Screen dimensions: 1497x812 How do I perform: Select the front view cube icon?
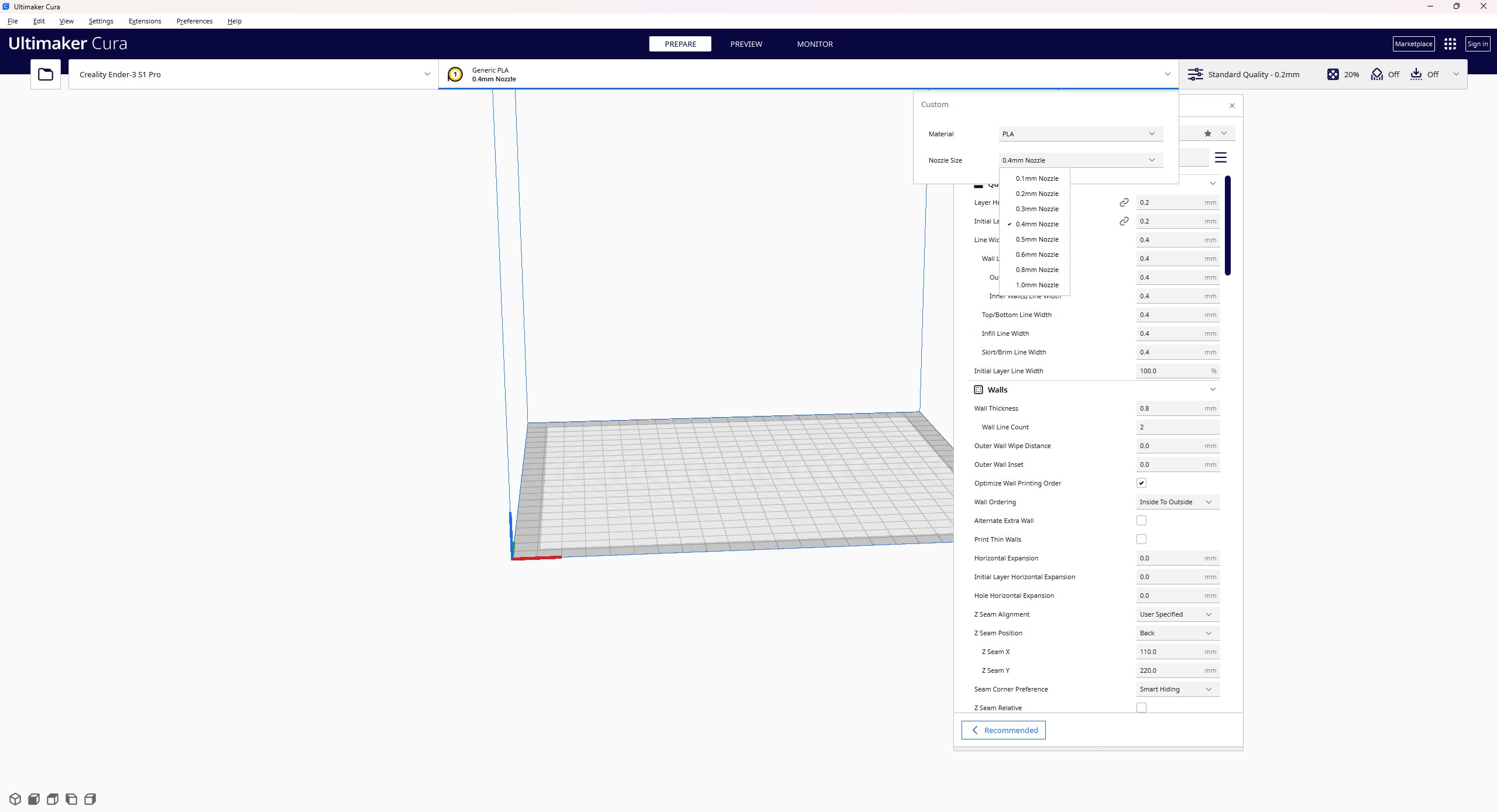34,799
